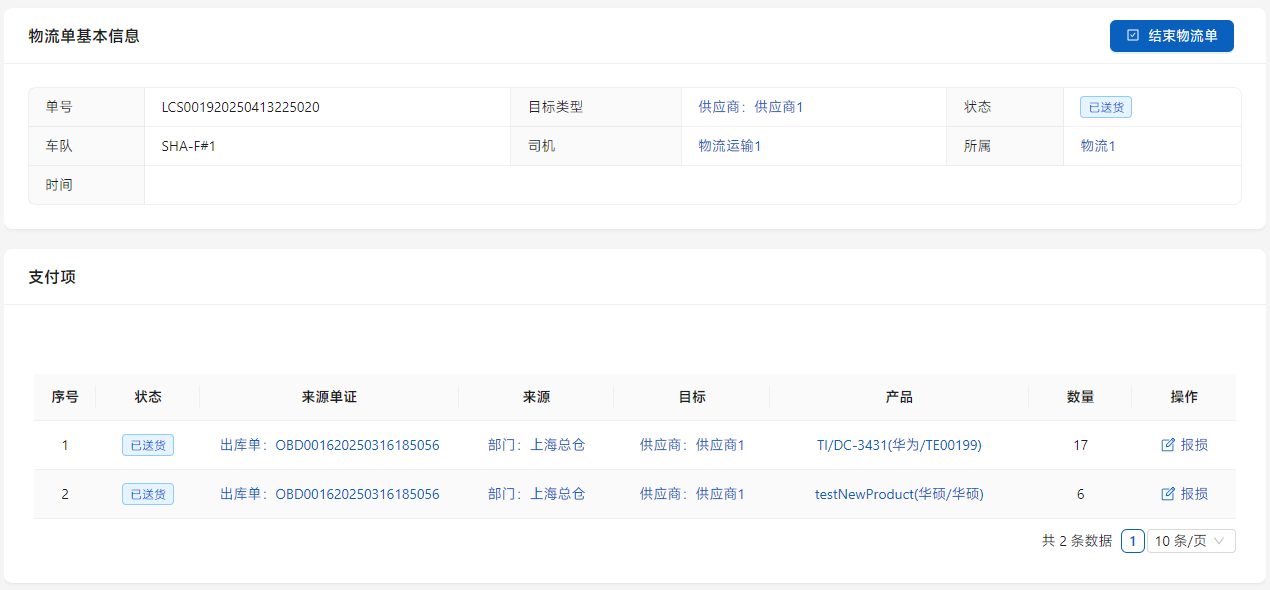1270x590 pixels.
Task: Open the 10 条/页 page size dropdown
Action: [x=1191, y=541]
